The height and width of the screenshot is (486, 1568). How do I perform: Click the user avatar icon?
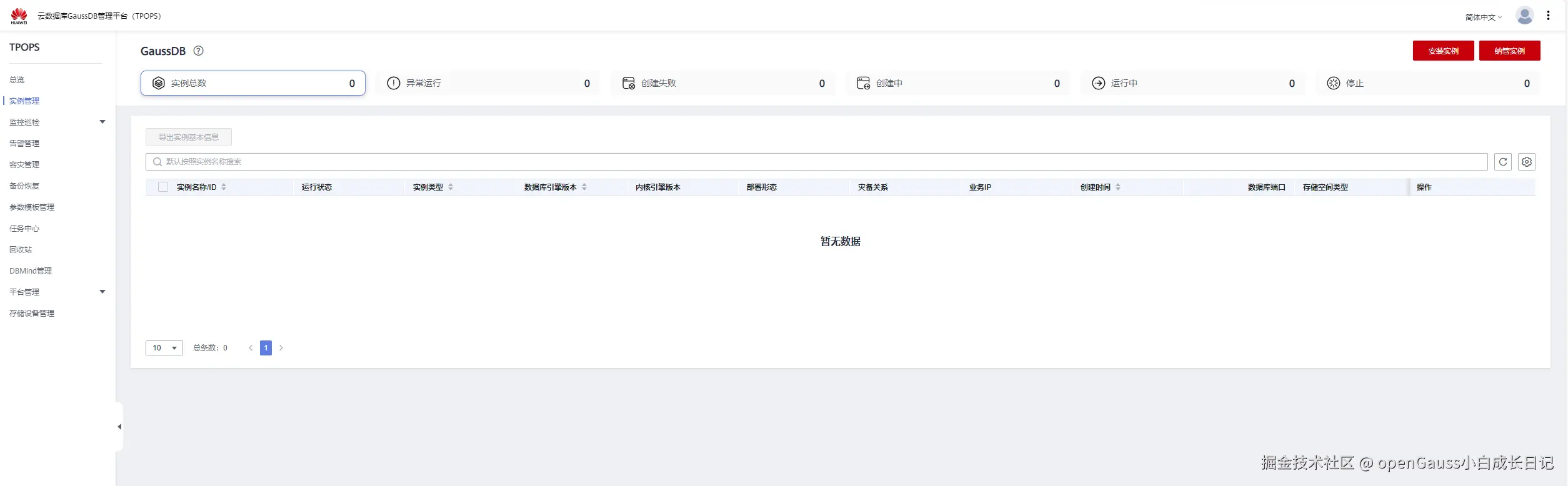pyautogui.click(x=1524, y=16)
